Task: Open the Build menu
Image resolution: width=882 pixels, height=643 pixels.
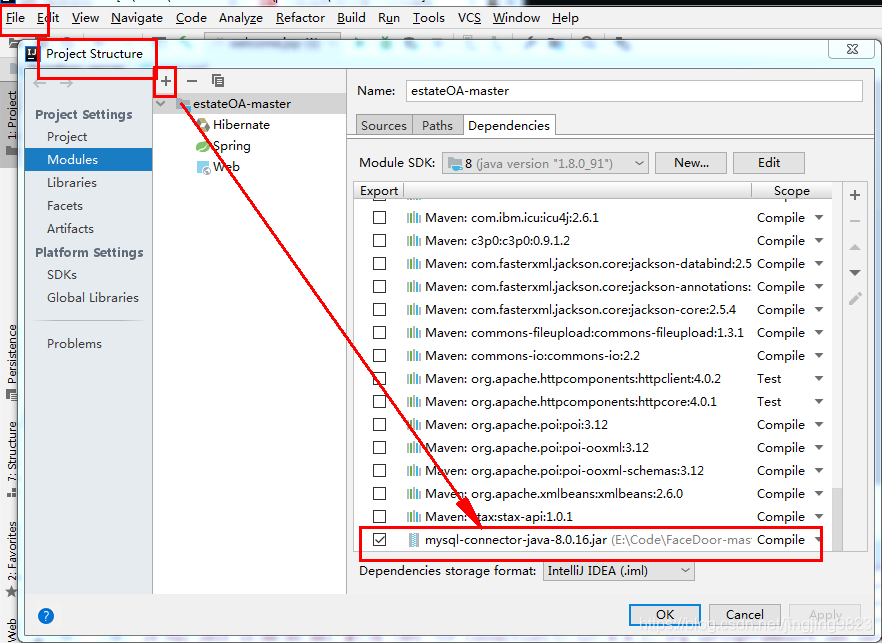Action: [351, 18]
